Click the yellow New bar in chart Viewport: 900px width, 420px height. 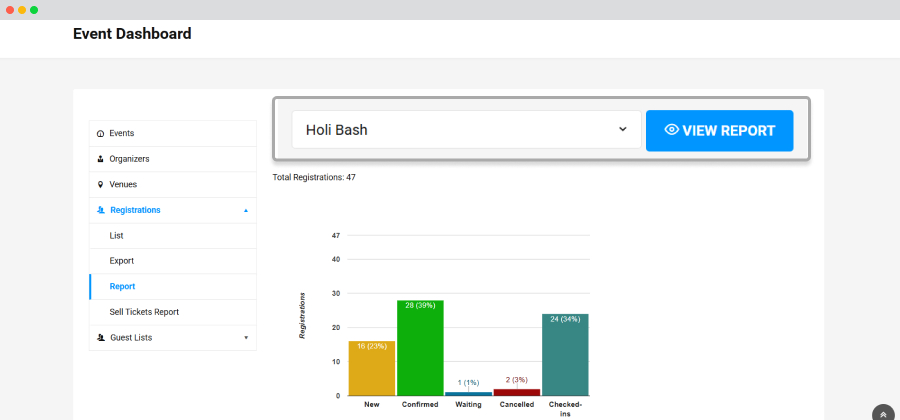click(x=372, y=368)
